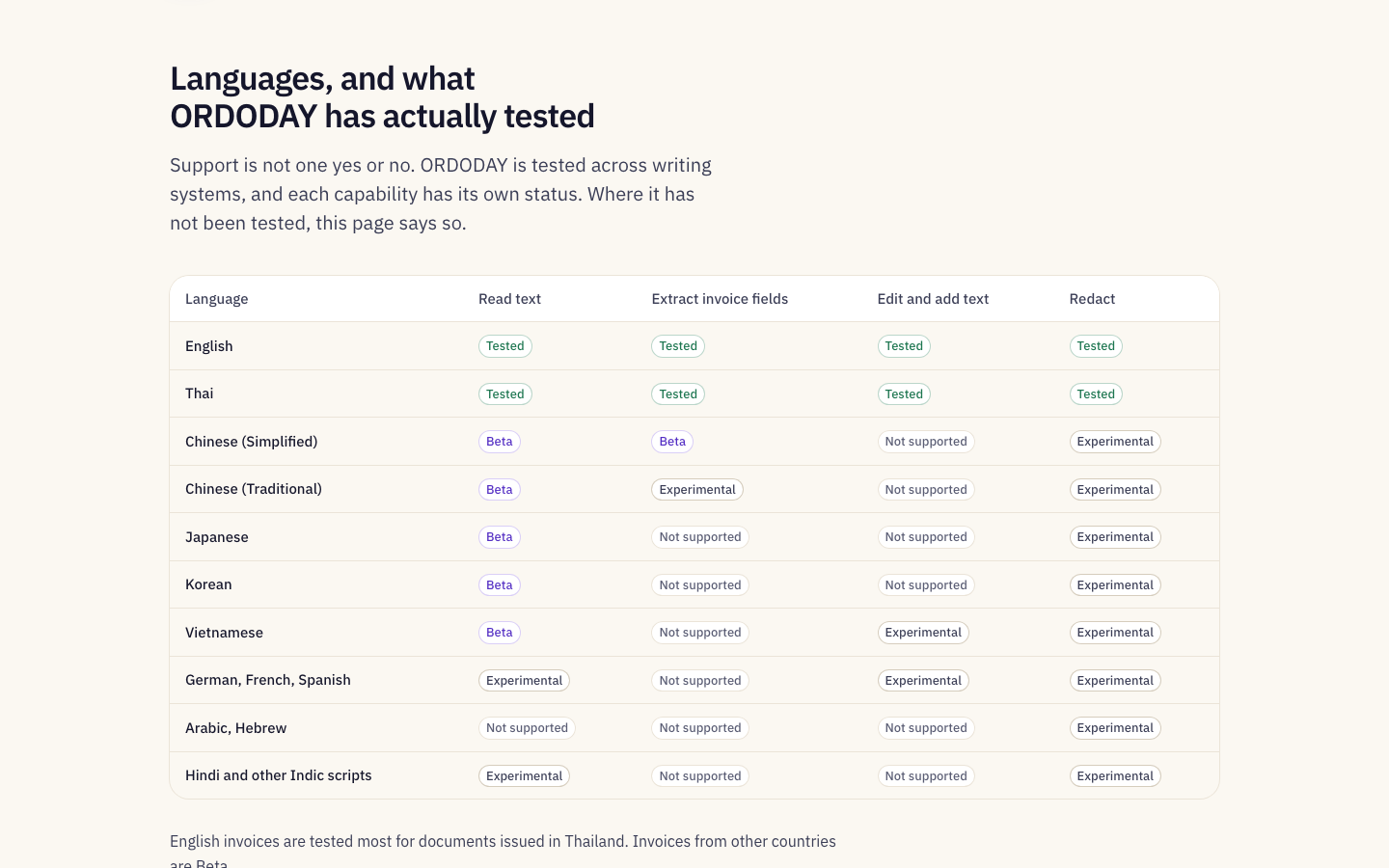Click the 'Languages, and what ORDODAY has actually tested' heading

[382, 97]
